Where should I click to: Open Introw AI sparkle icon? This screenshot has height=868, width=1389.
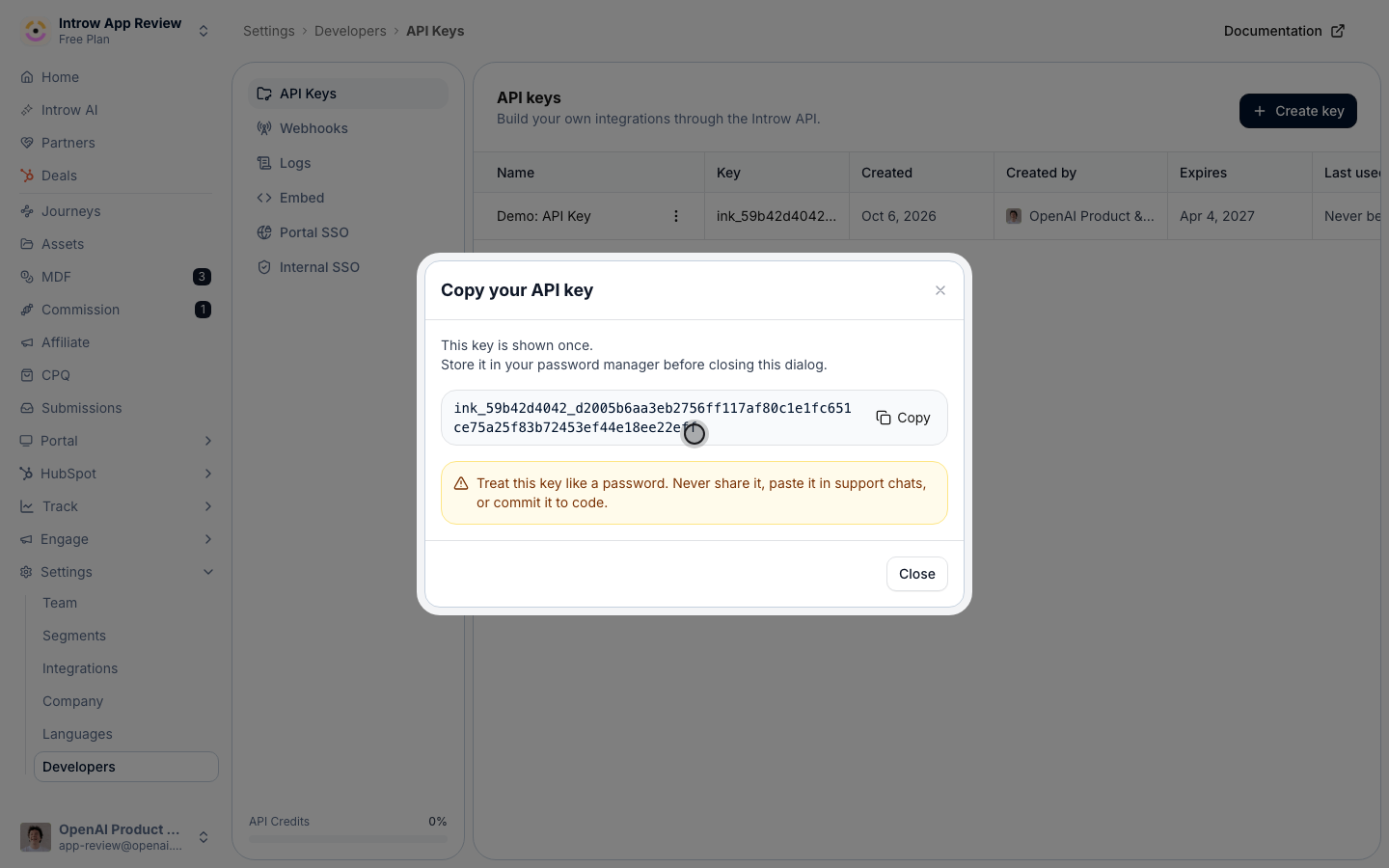coord(27,110)
